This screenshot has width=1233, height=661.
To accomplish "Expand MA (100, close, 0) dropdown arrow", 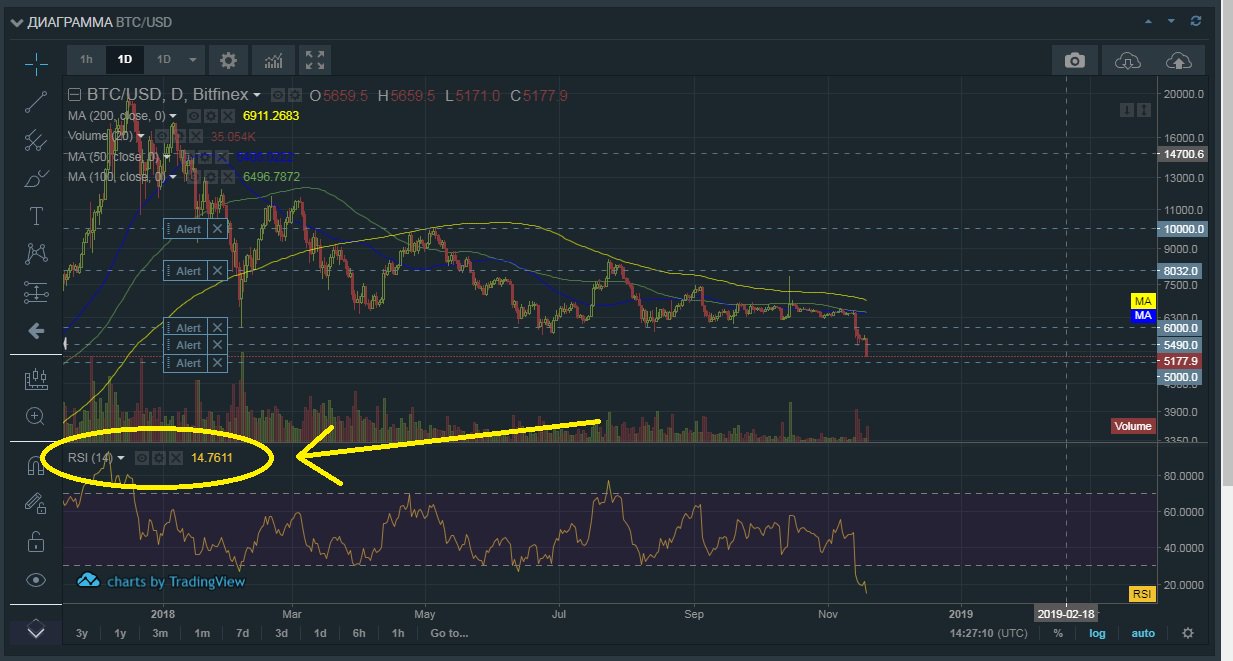I will (x=173, y=176).
